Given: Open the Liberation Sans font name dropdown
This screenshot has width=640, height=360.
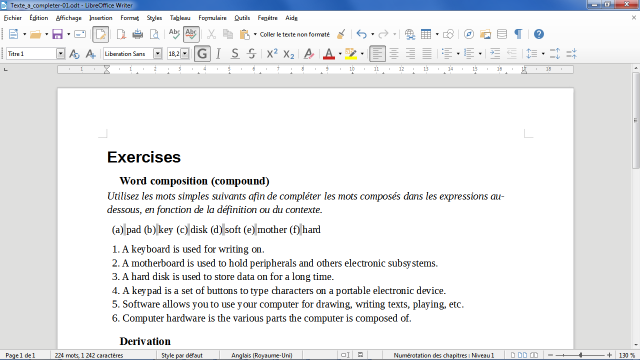Looking at the screenshot, I should (158, 54).
